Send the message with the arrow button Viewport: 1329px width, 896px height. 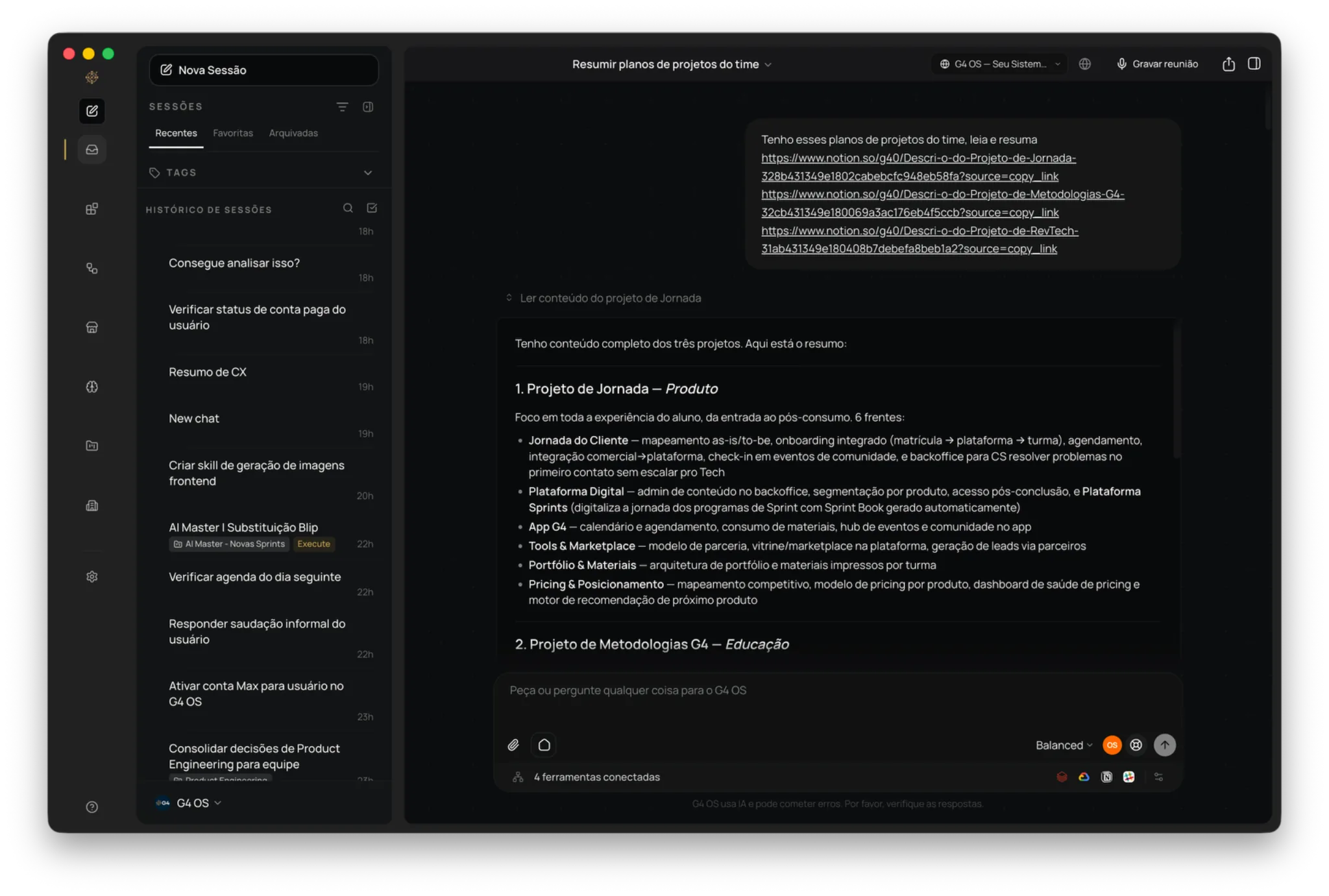[1165, 745]
